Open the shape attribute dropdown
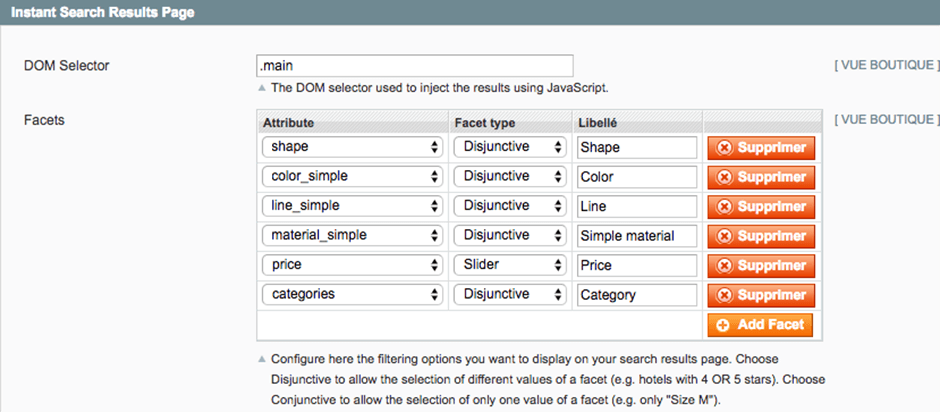Viewport: 940px width, 412px height. pos(352,147)
